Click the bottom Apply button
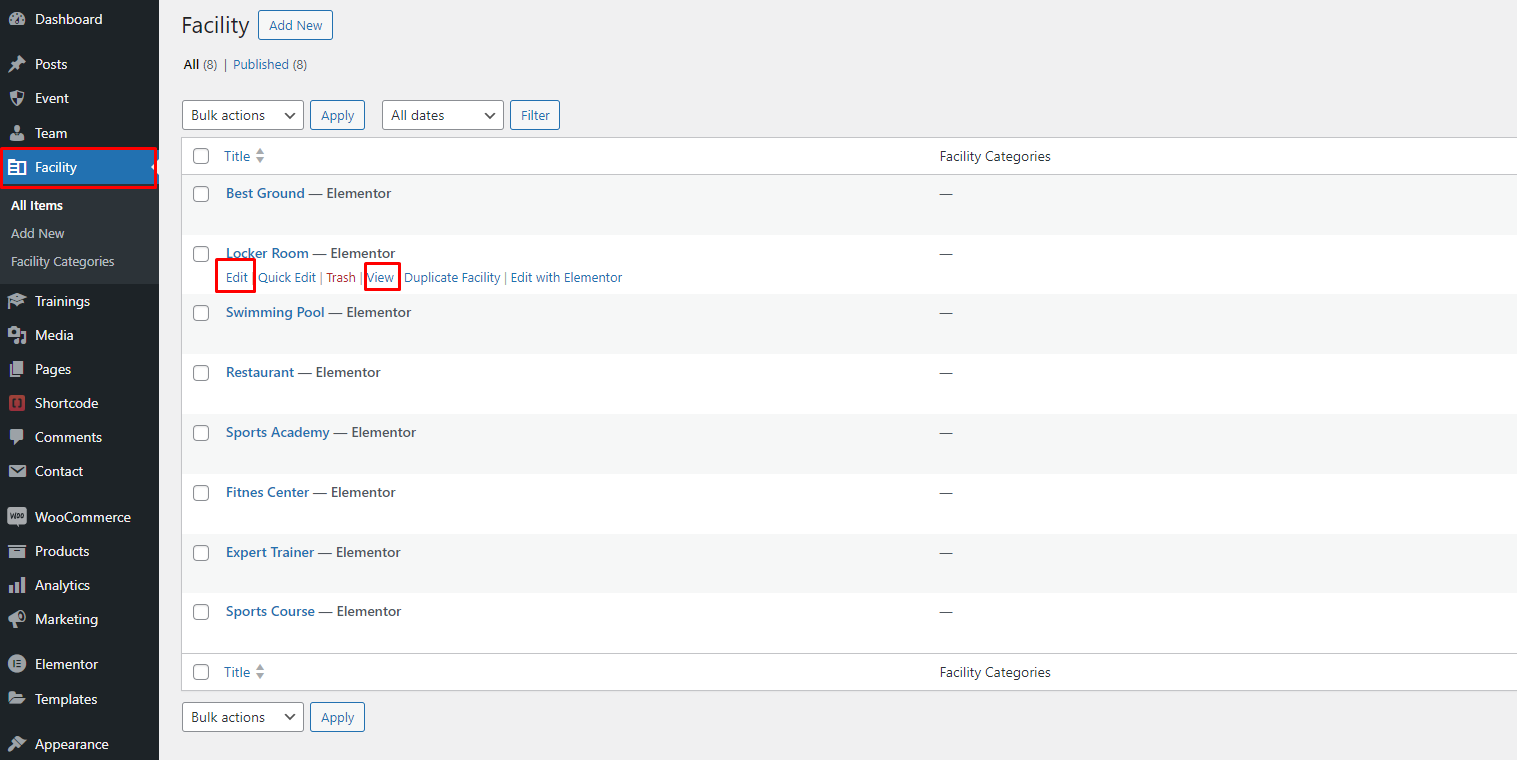Image resolution: width=1517 pixels, height=760 pixels. [337, 717]
